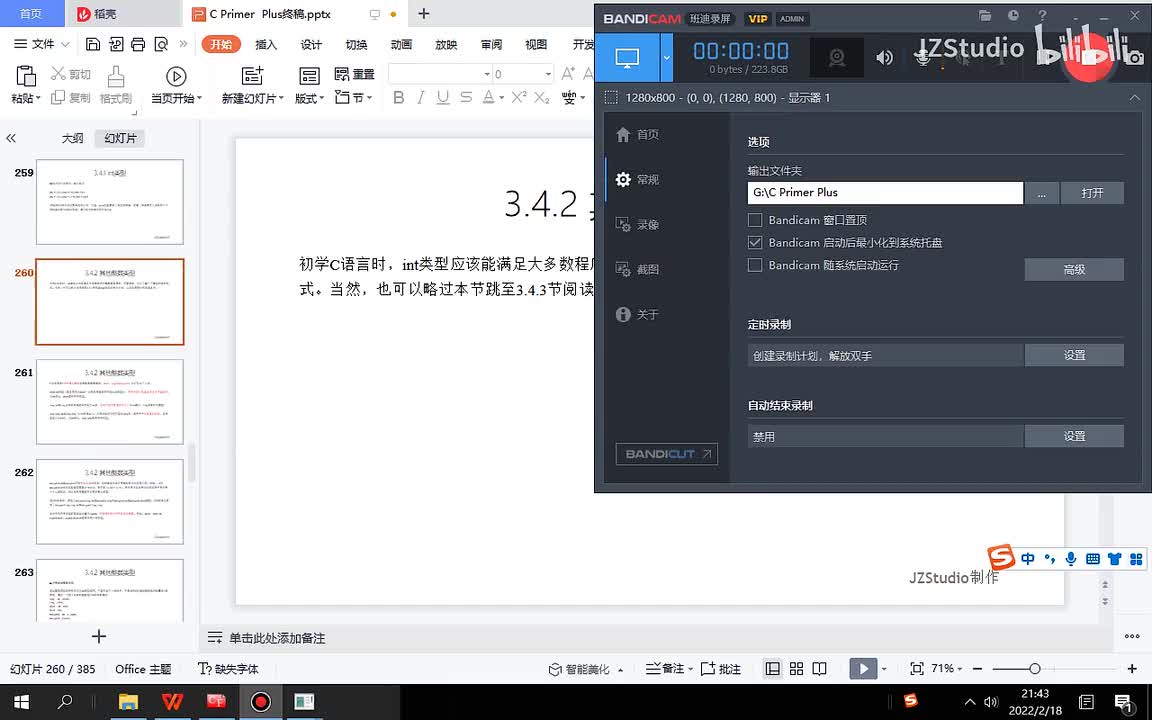Click the 打开 output folder button
The height and width of the screenshot is (720, 1152).
tap(1092, 192)
